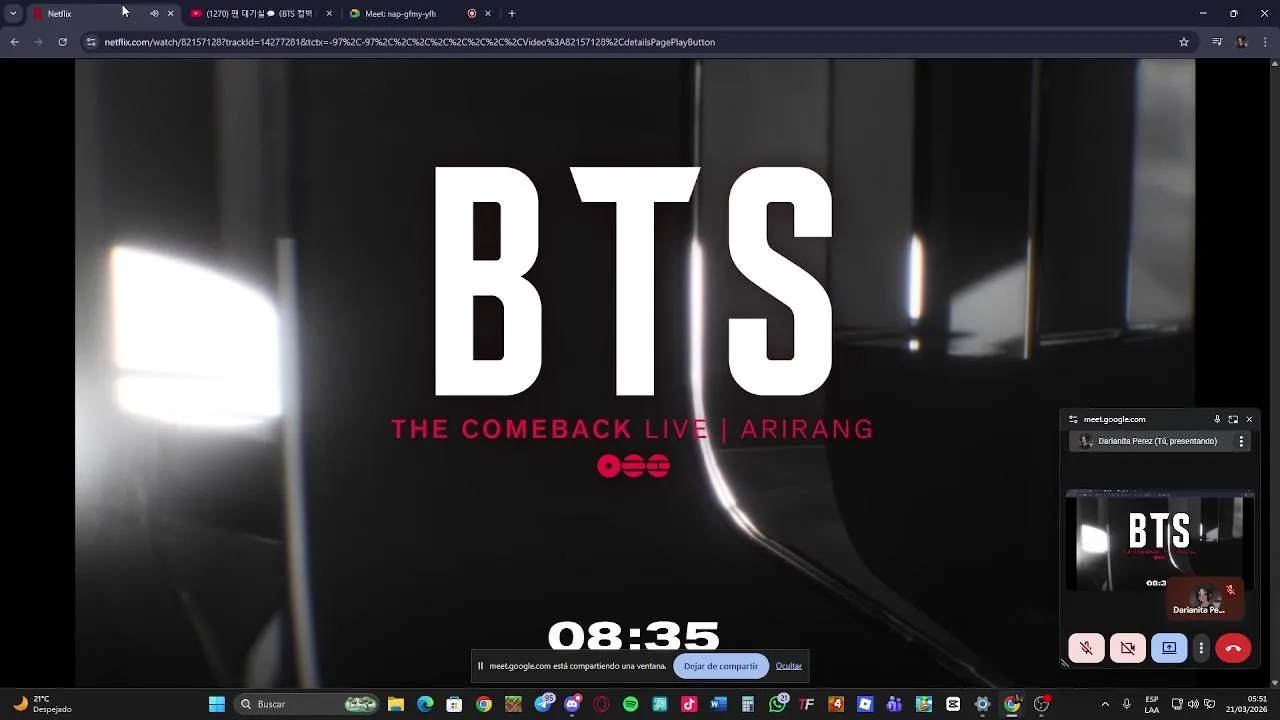Open Spotify from taskbar
This screenshot has height=720, width=1280.
(630, 704)
